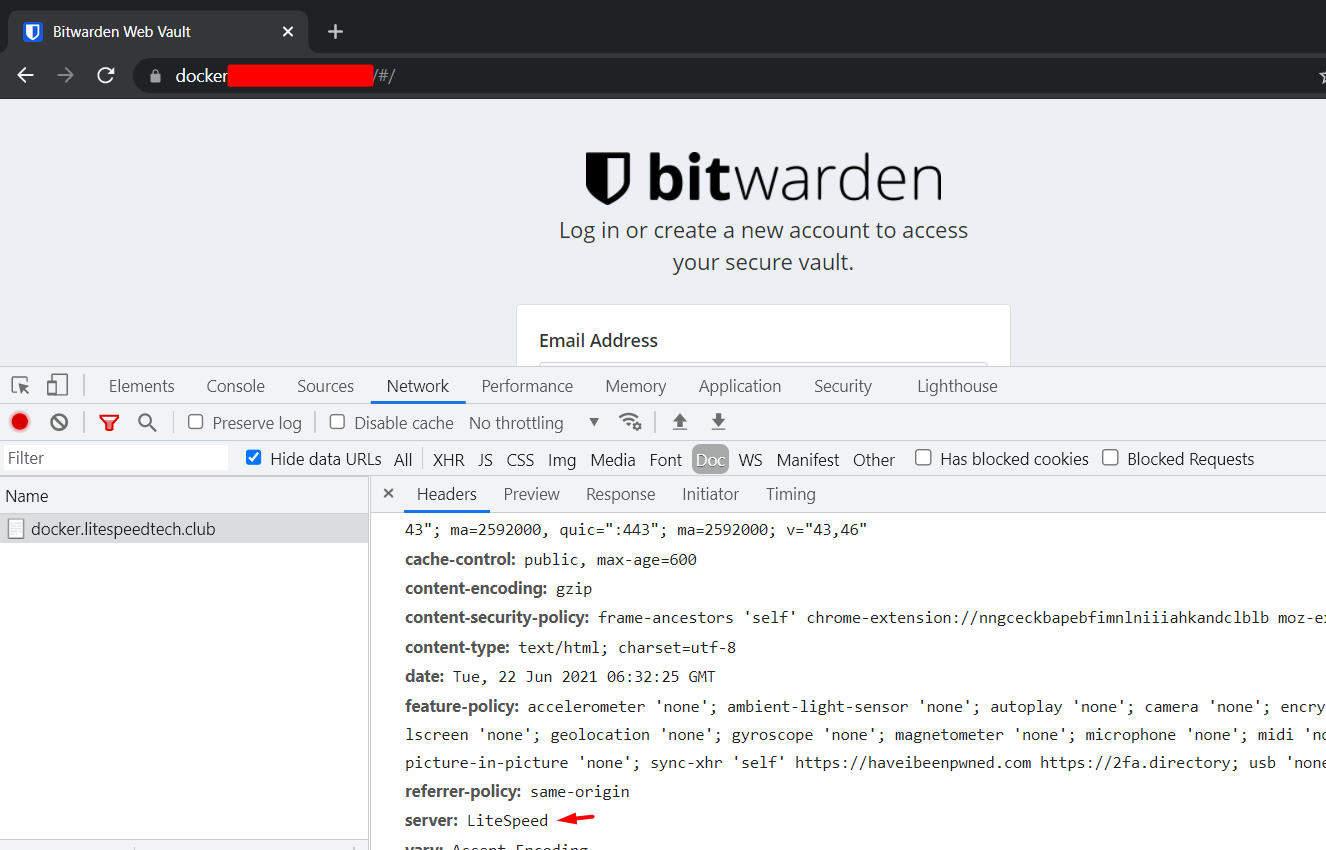The width and height of the screenshot is (1326, 850).
Task: Open the Lighthouse panel
Action: click(957, 386)
